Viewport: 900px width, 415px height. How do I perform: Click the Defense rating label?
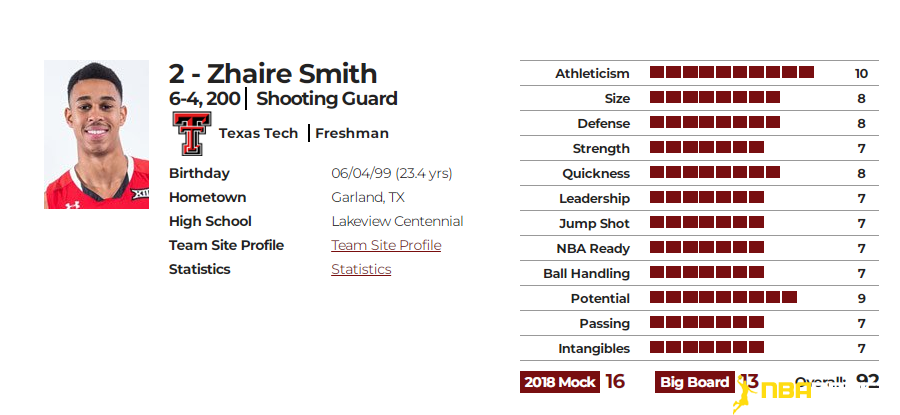[603, 123]
